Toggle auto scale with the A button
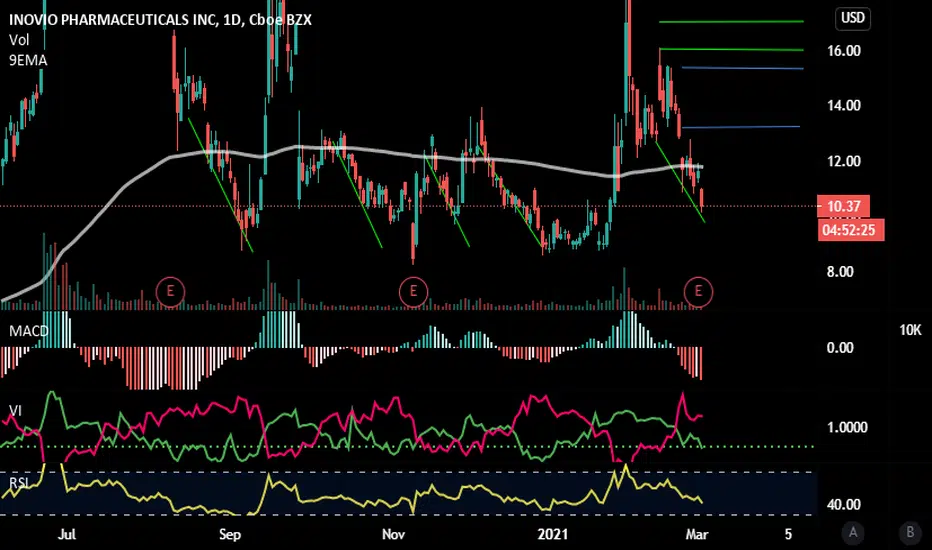Screen dimensions: 932x550 tap(853, 532)
